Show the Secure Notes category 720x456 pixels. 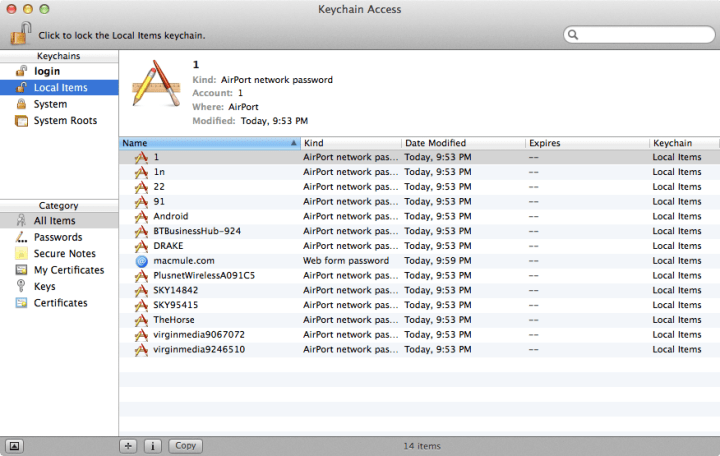pos(59,253)
